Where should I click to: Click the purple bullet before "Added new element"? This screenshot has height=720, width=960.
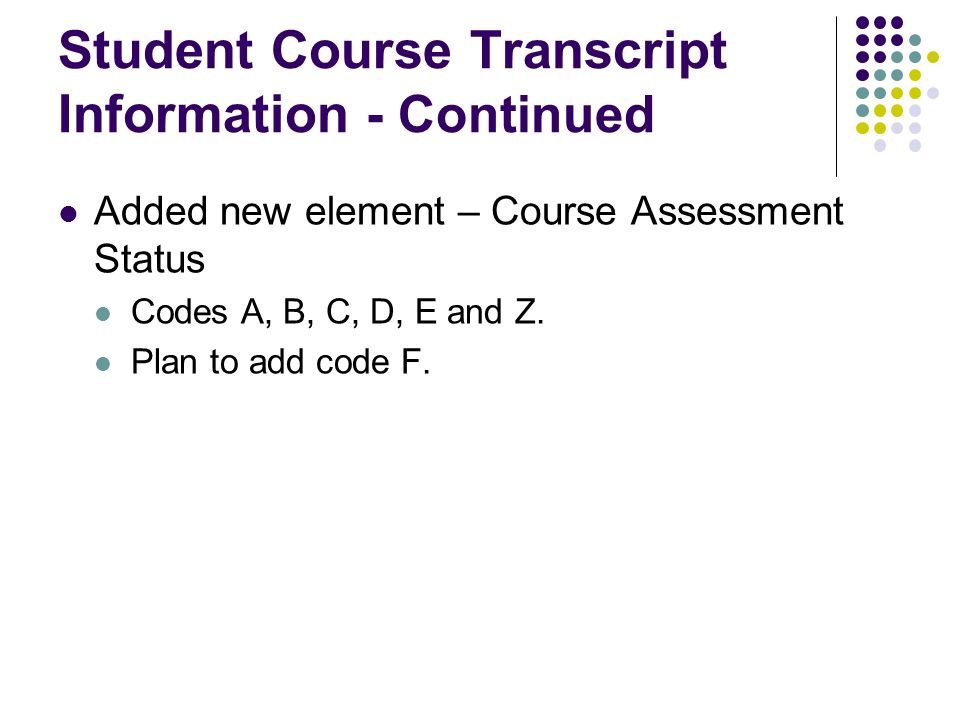point(69,215)
